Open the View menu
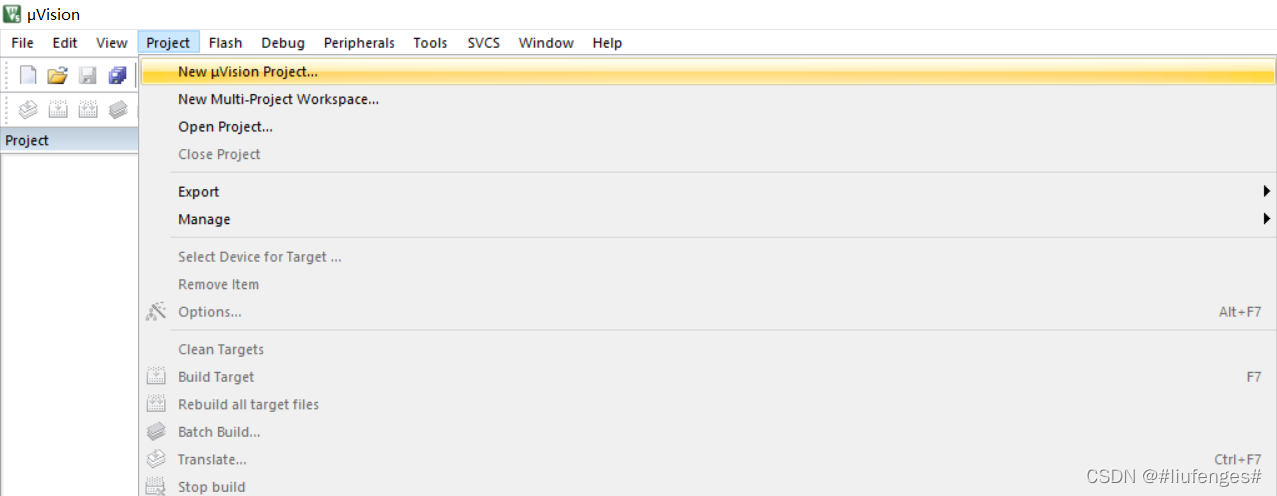Screen dimensions: 1277x496 pos(111,43)
